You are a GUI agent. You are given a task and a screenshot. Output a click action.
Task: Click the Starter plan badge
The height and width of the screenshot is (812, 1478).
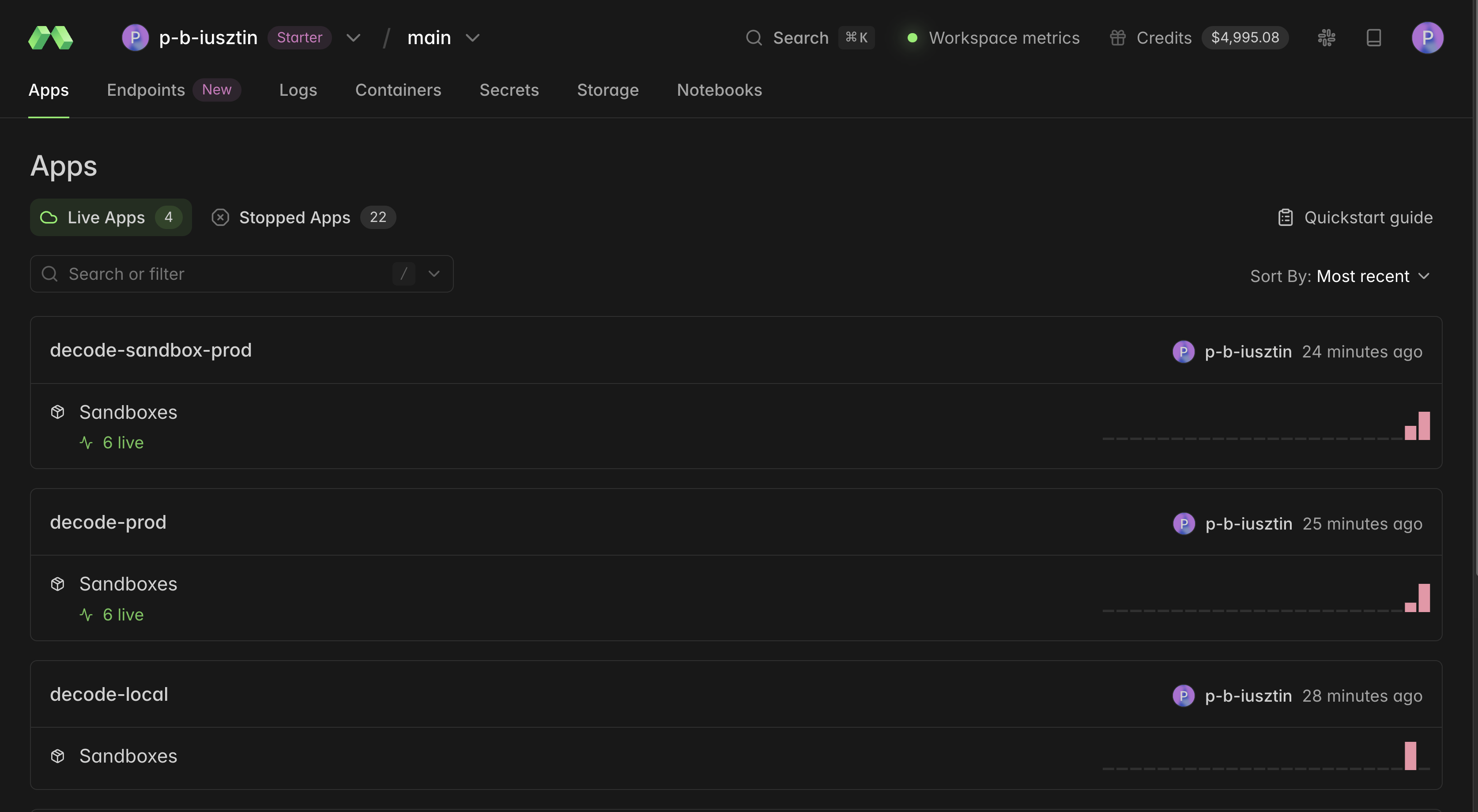click(299, 38)
